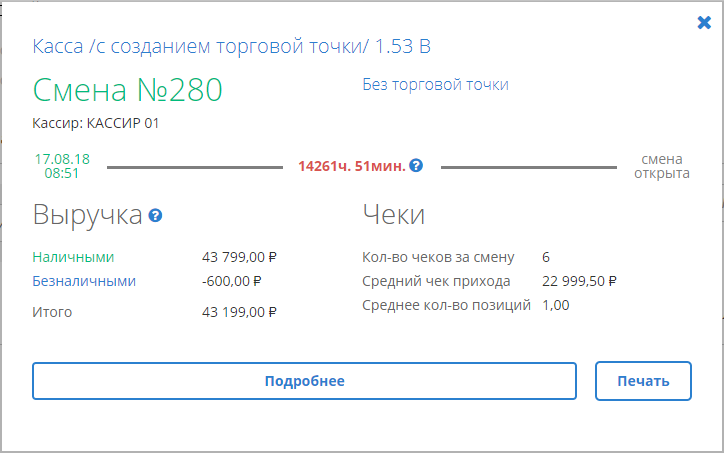Click the help icon beside shift duration

coord(416,166)
